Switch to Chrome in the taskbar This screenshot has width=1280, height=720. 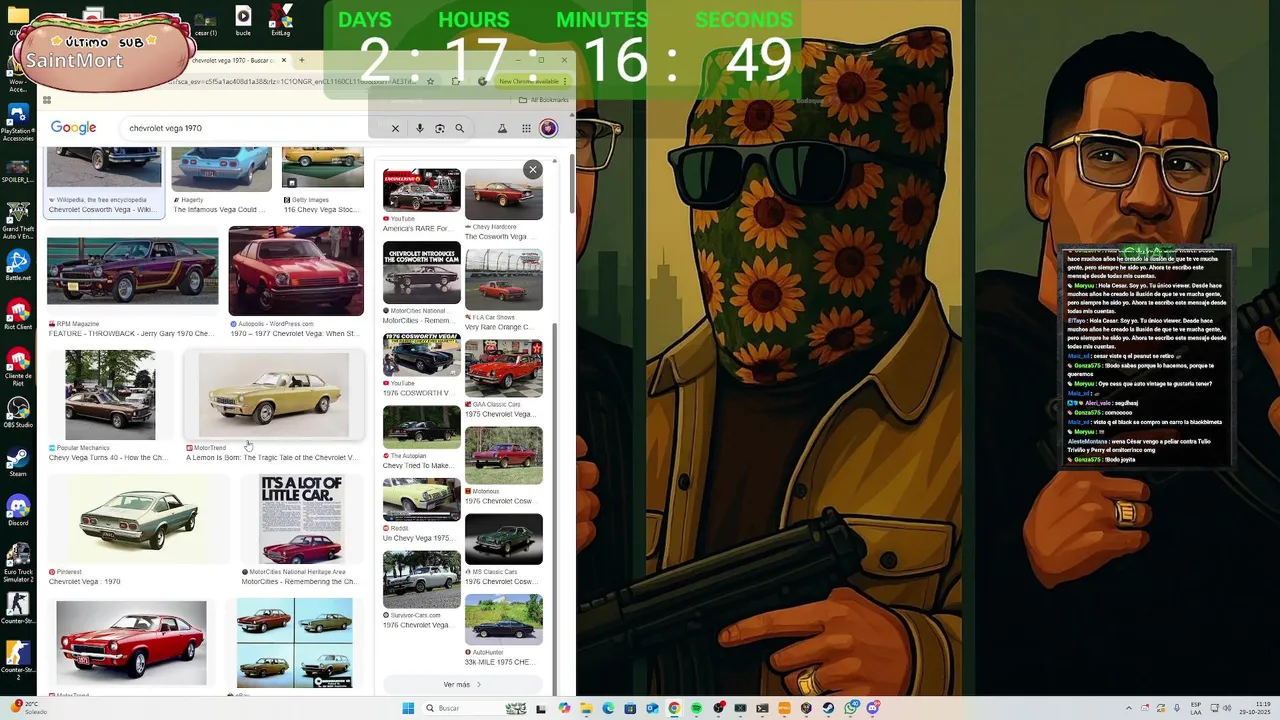point(674,708)
